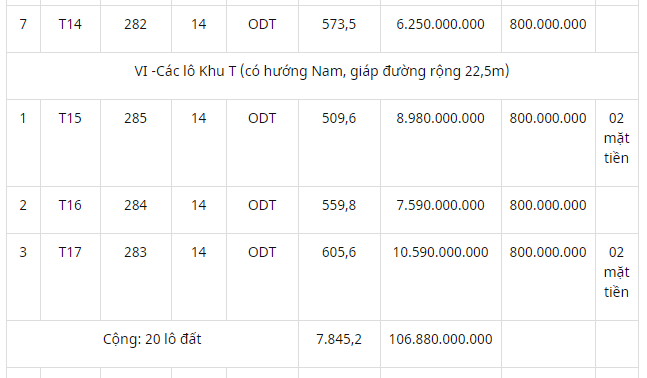Click area value 605,6
This screenshot has width=647, height=378.
(339, 252)
